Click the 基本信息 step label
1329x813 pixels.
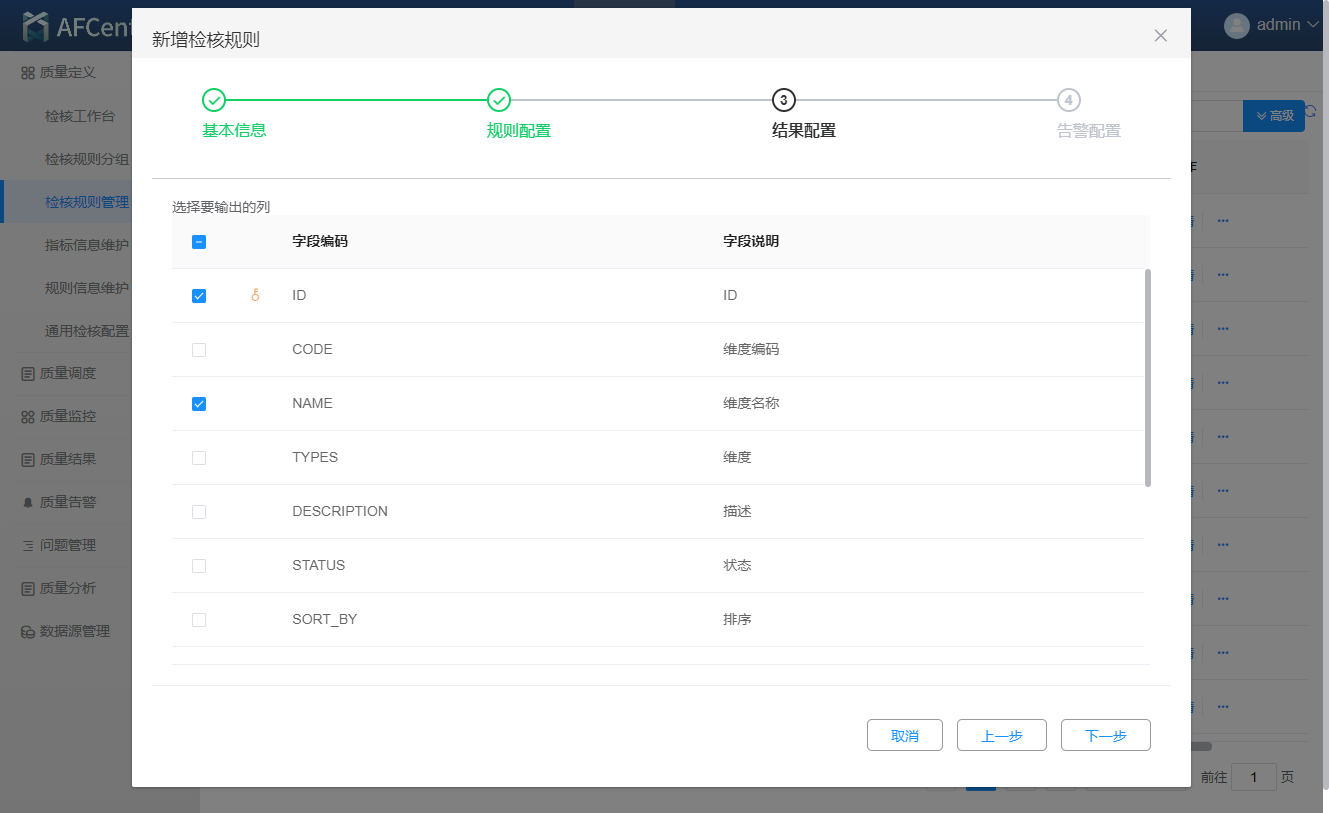[x=234, y=130]
